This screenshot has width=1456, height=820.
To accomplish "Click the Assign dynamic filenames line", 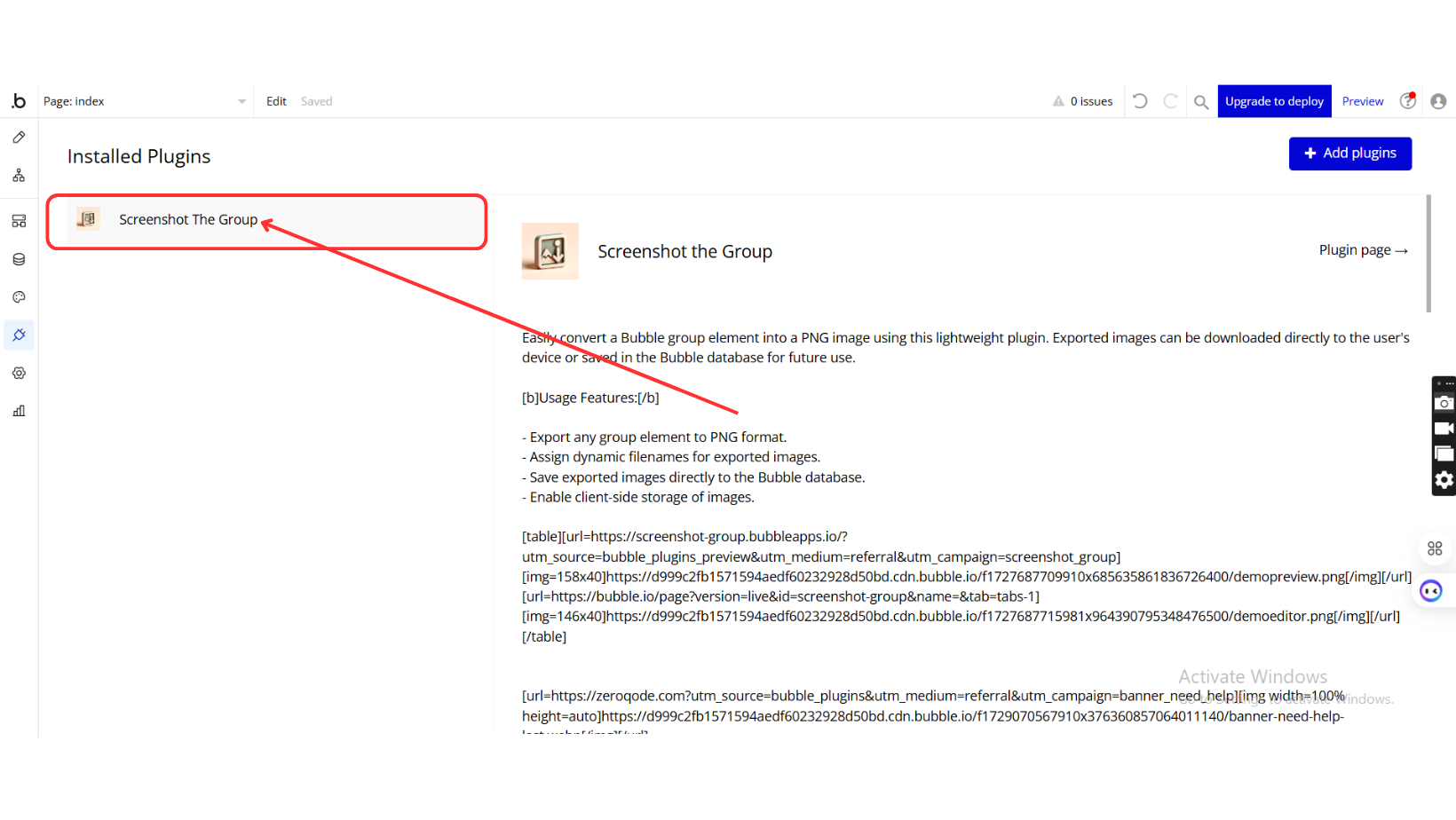I will coord(671,457).
